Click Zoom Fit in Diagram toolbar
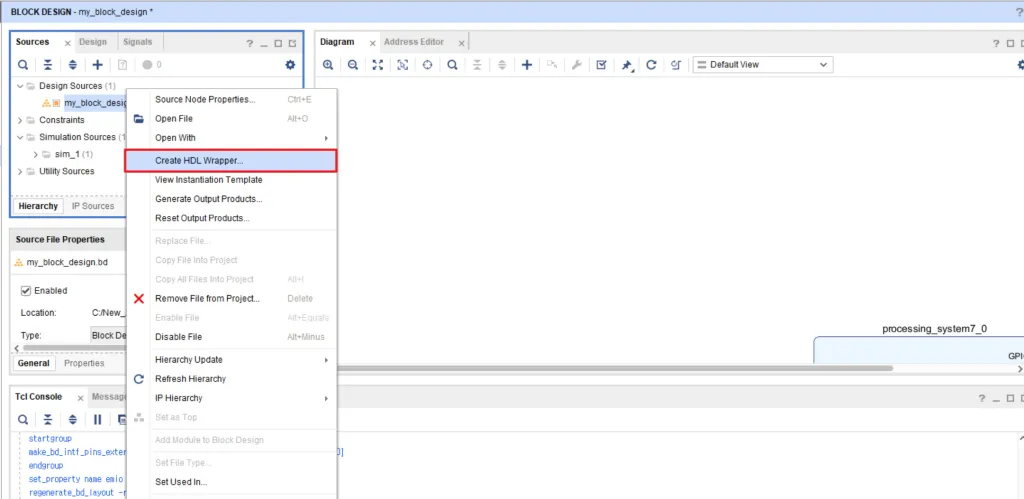Screen dimensions: 1024x499 pyautogui.click(x=377, y=65)
